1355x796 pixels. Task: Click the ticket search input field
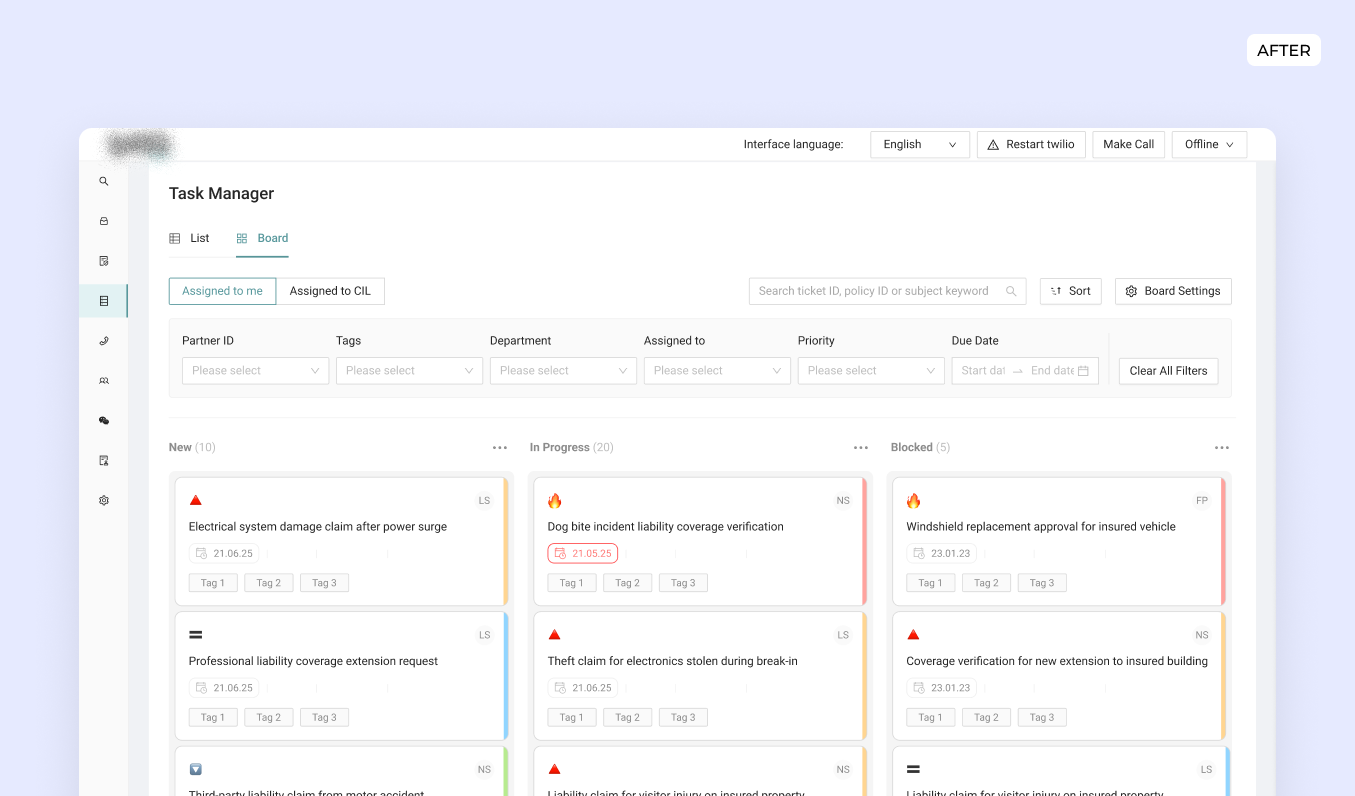(x=888, y=291)
